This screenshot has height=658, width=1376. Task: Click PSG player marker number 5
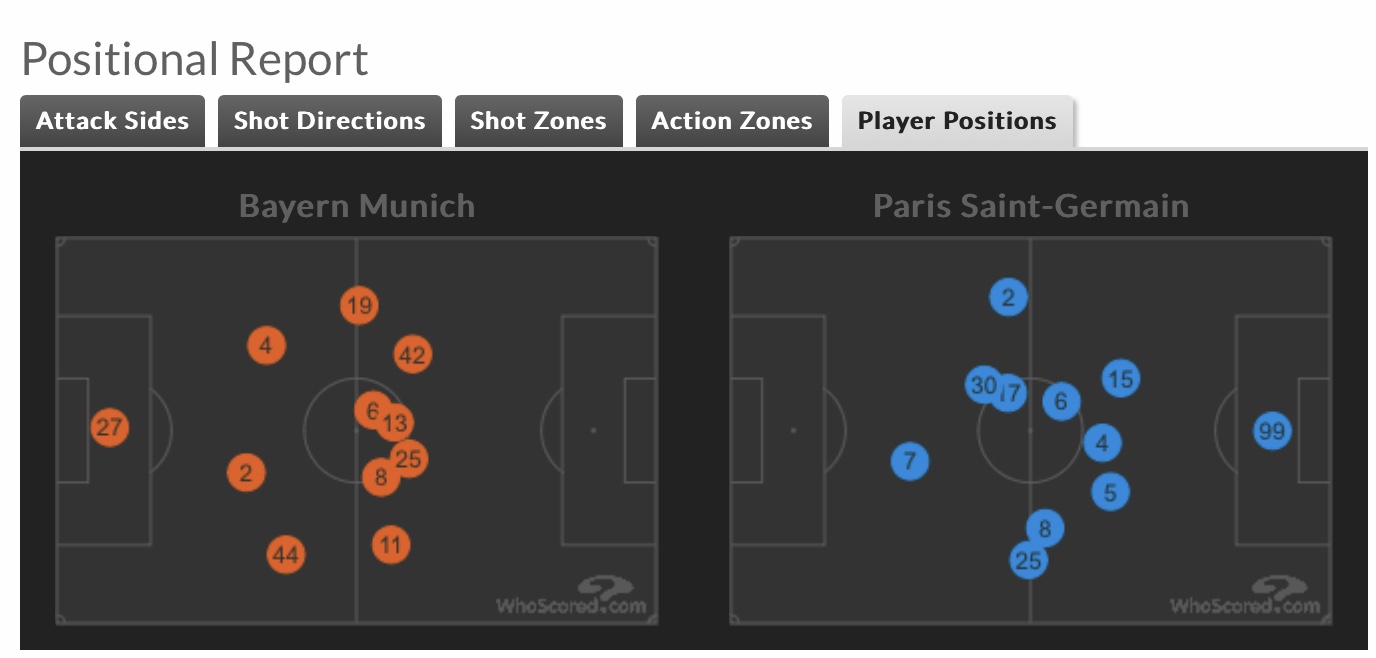tap(1110, 492)
